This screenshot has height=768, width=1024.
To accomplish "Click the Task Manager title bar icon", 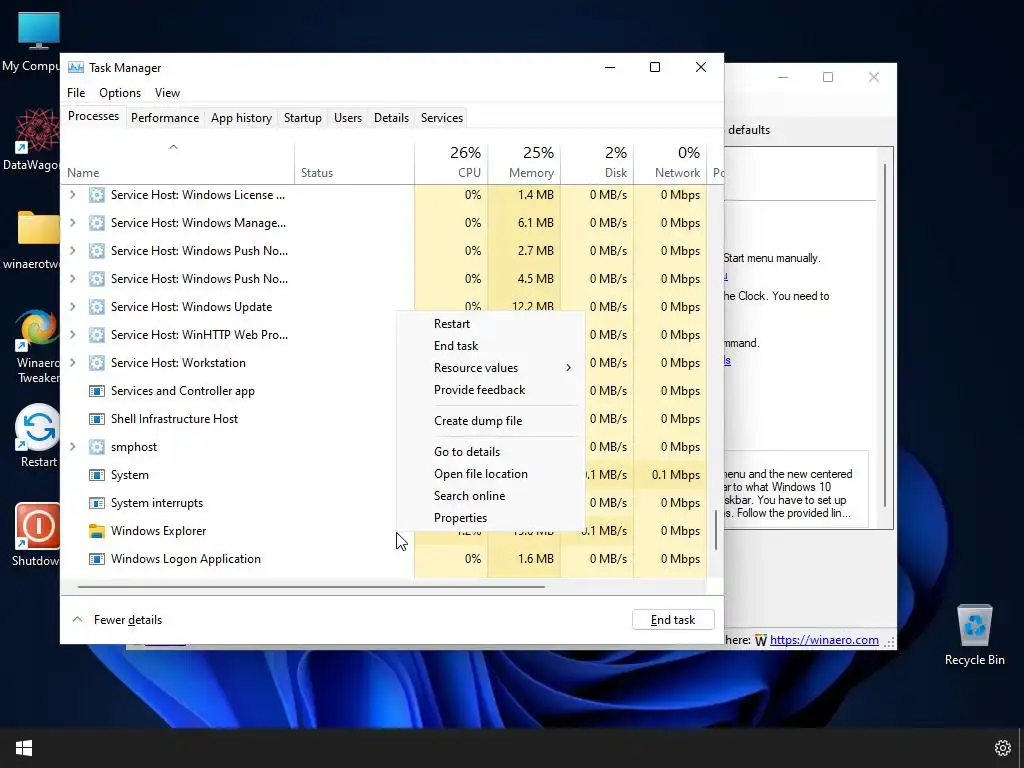I will pyautogui.click(x=76, y=68).
